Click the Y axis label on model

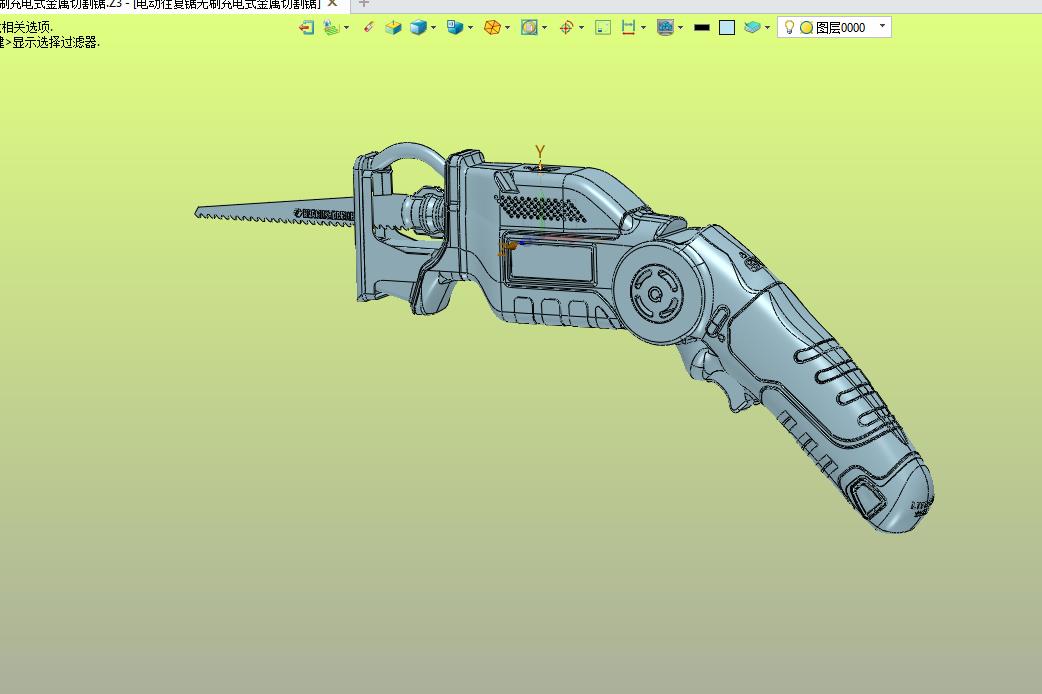click(540, 152)
